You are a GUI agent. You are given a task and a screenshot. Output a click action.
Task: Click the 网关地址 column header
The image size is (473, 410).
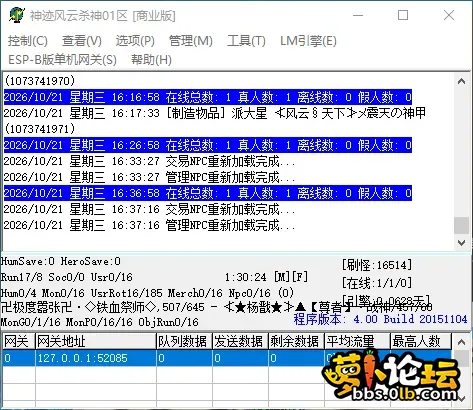tap(96, 341)
